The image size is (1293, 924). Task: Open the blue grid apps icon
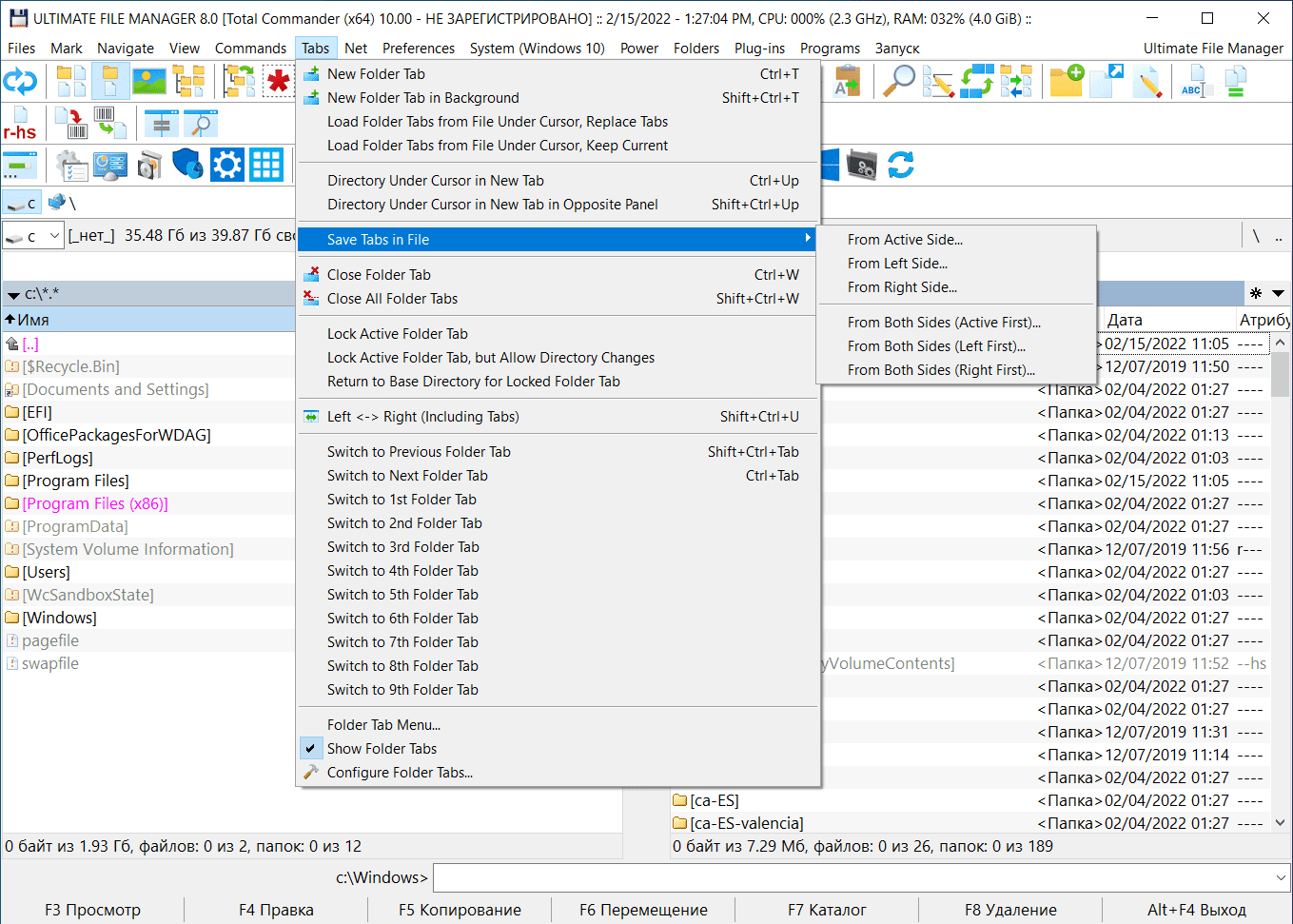266,166
